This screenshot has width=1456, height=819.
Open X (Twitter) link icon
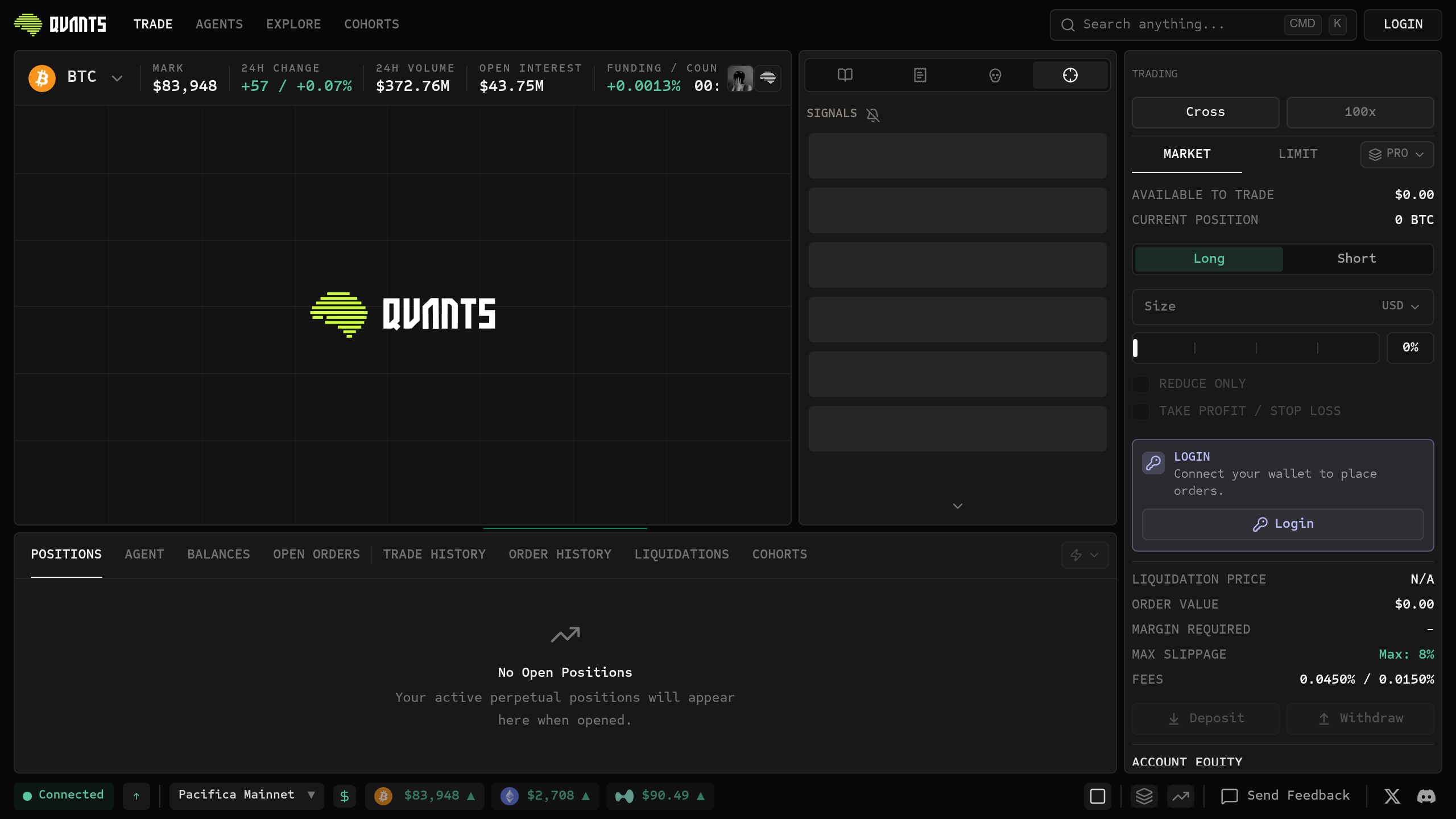(1392, 796)
